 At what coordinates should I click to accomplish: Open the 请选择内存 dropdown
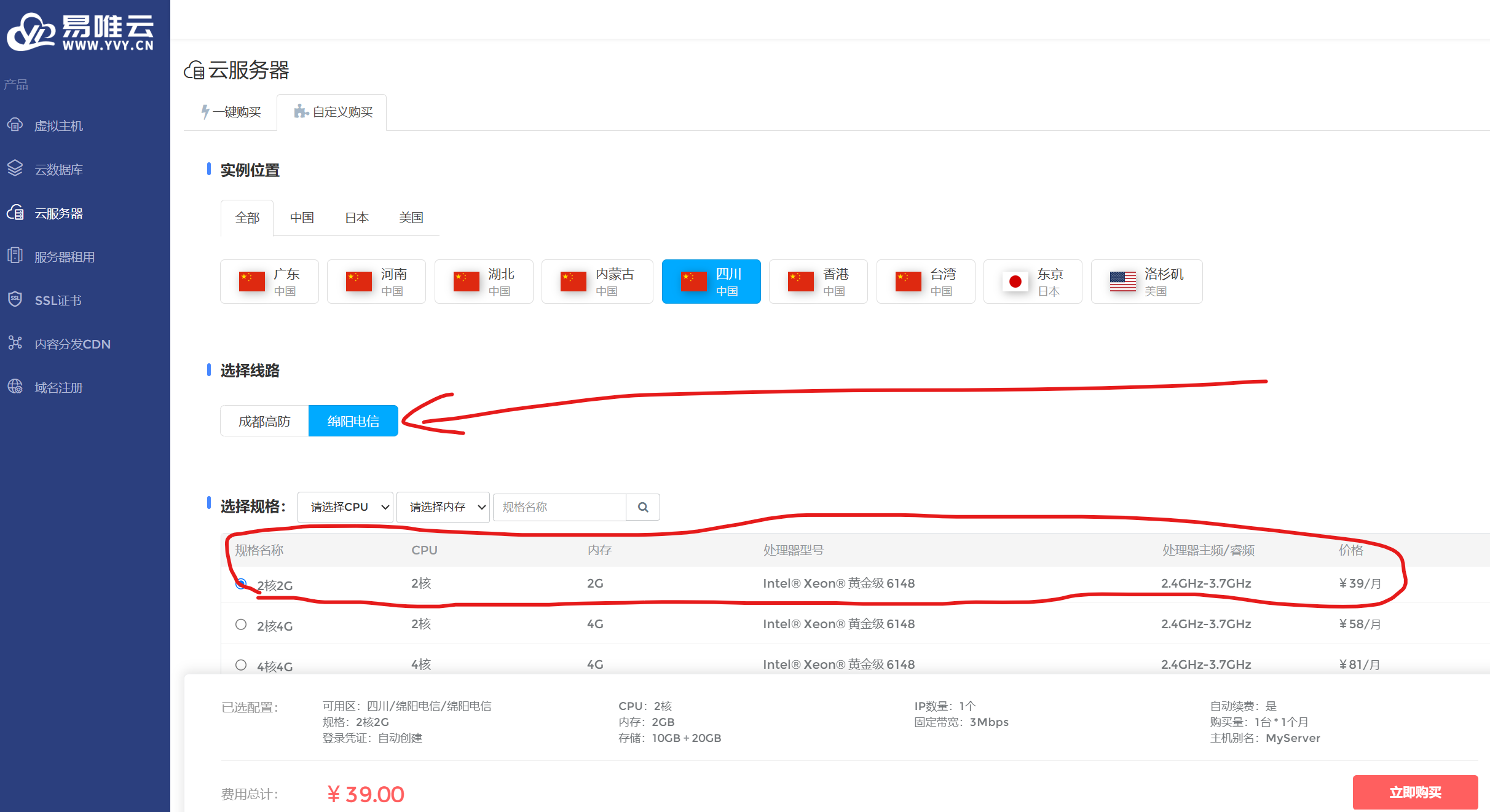pos(443,507)
